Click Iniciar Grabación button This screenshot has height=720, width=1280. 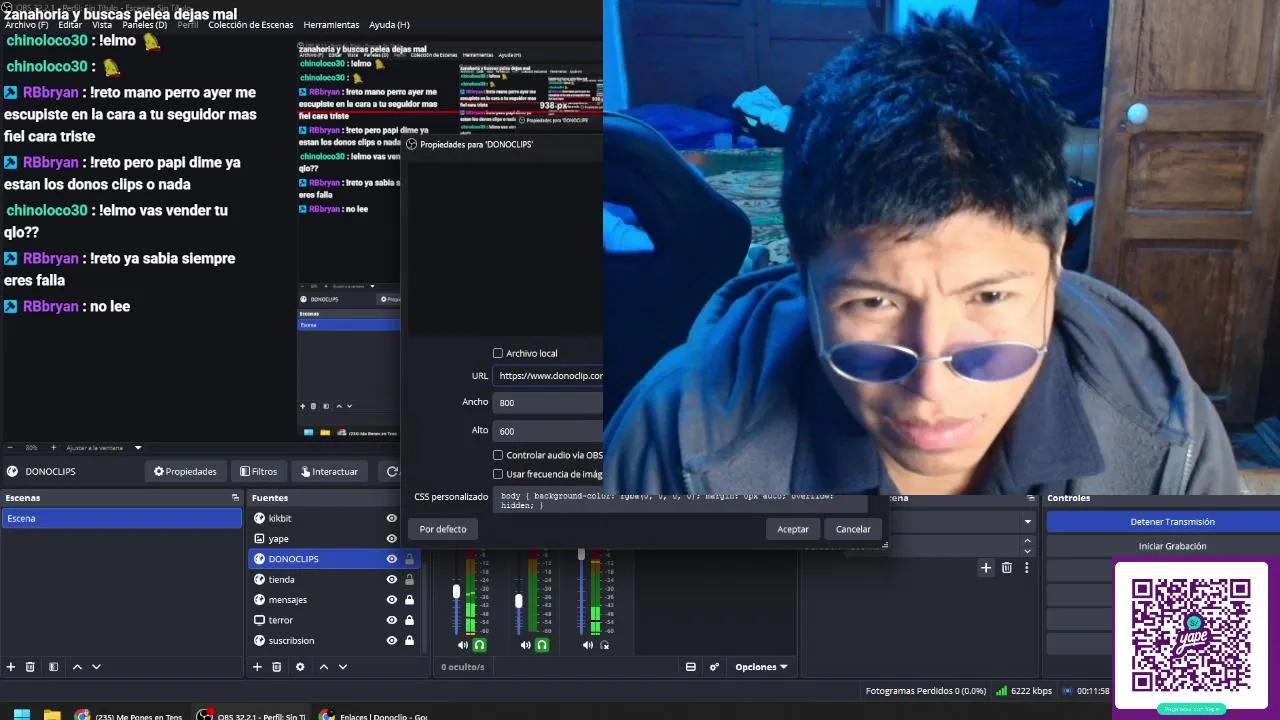[x=1172, y=546]
